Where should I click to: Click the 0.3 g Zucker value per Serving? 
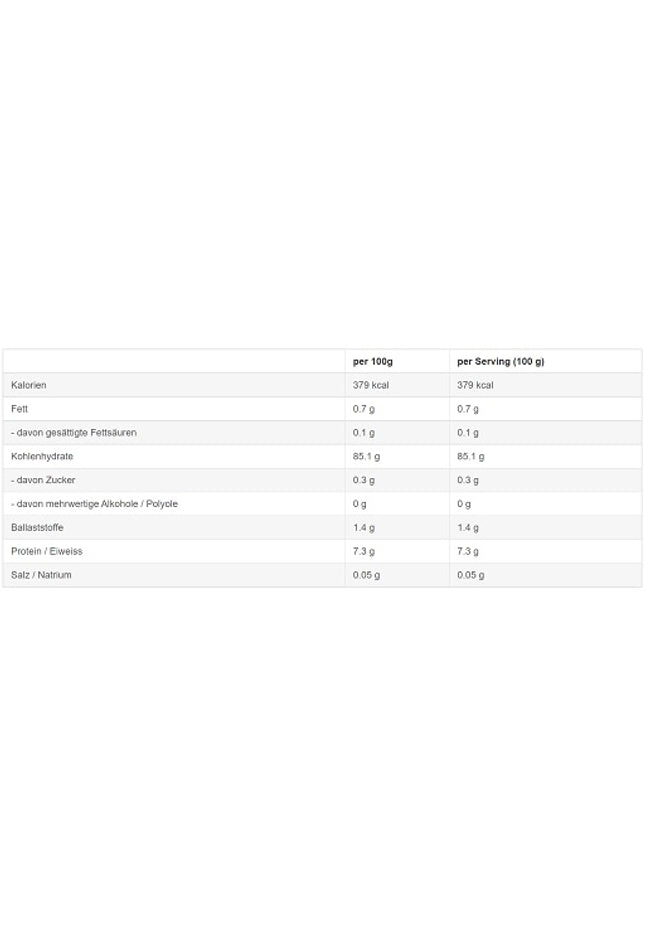[468, 480]
